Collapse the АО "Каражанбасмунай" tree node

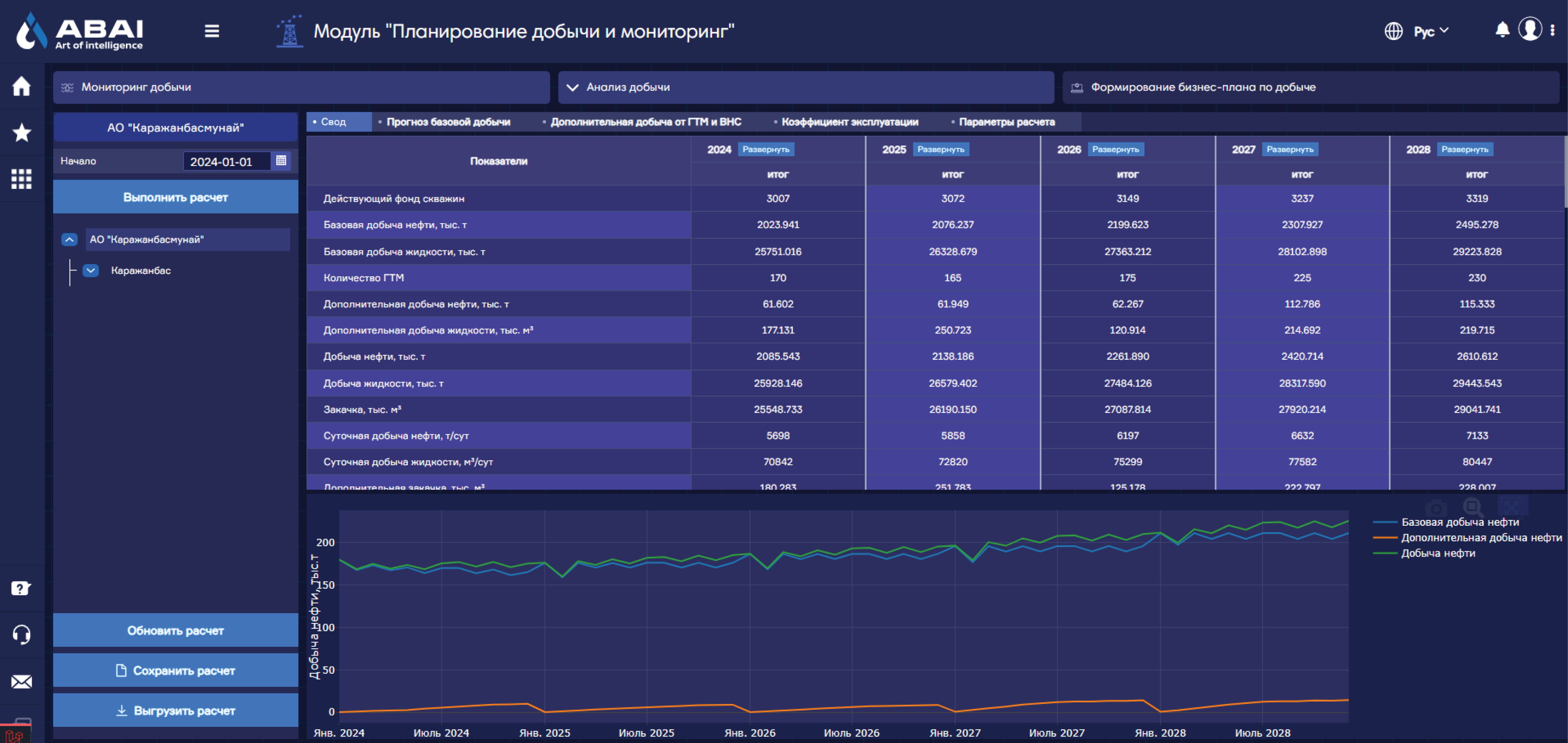(69, 239)
